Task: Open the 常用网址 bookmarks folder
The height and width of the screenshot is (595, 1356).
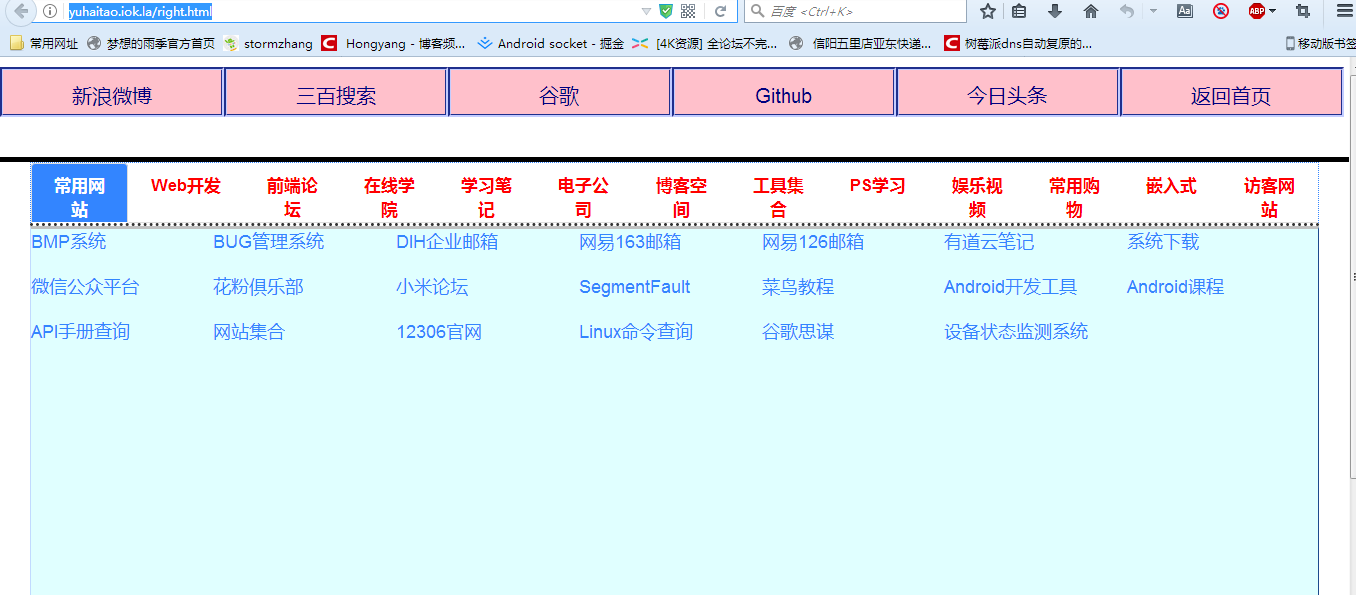Action: 44,43
